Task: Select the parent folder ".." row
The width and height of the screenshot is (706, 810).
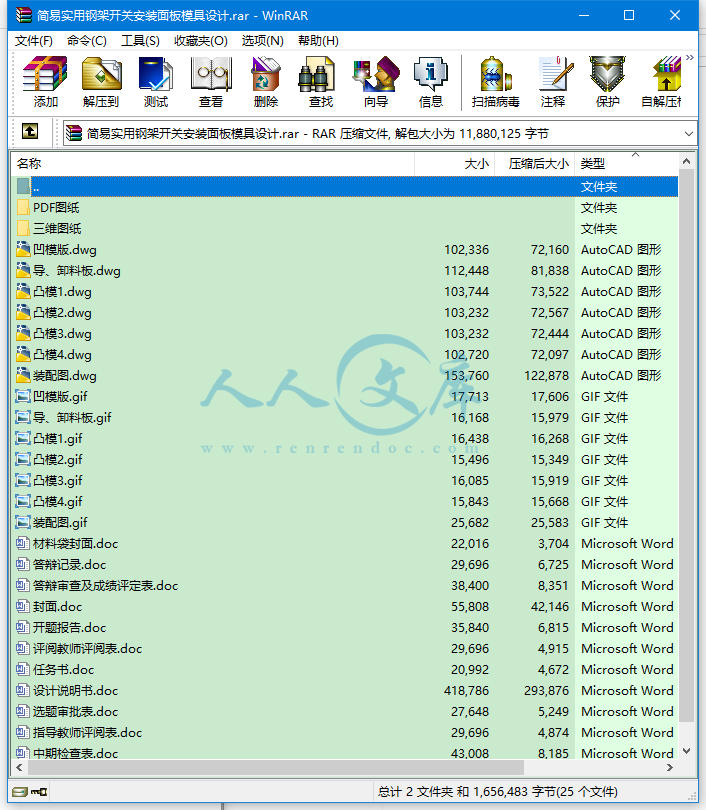Action: point(344,186)
